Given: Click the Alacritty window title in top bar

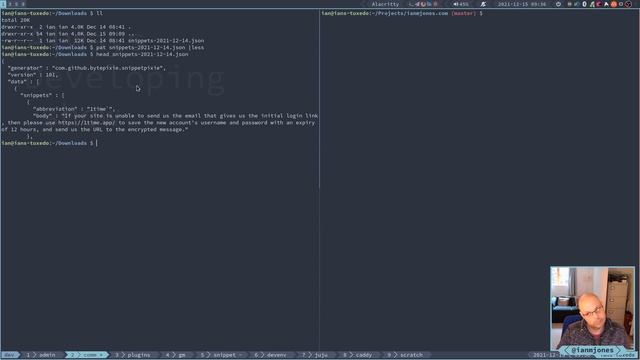Looking at the screenshot, I should coord(385,4).
